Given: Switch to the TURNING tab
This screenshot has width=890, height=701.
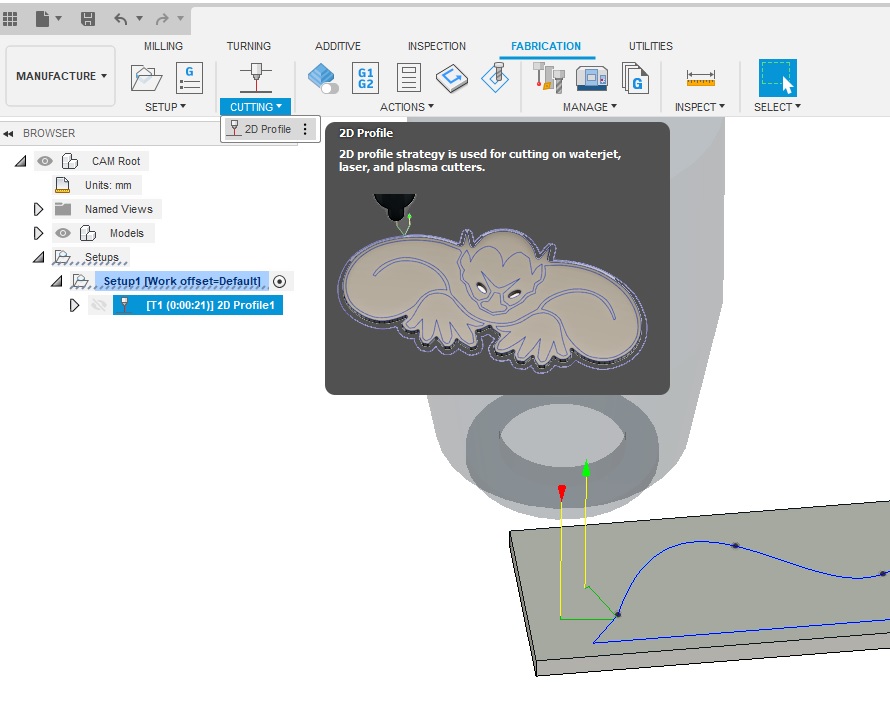Looking at the screenshot, I should coord(249,46).
